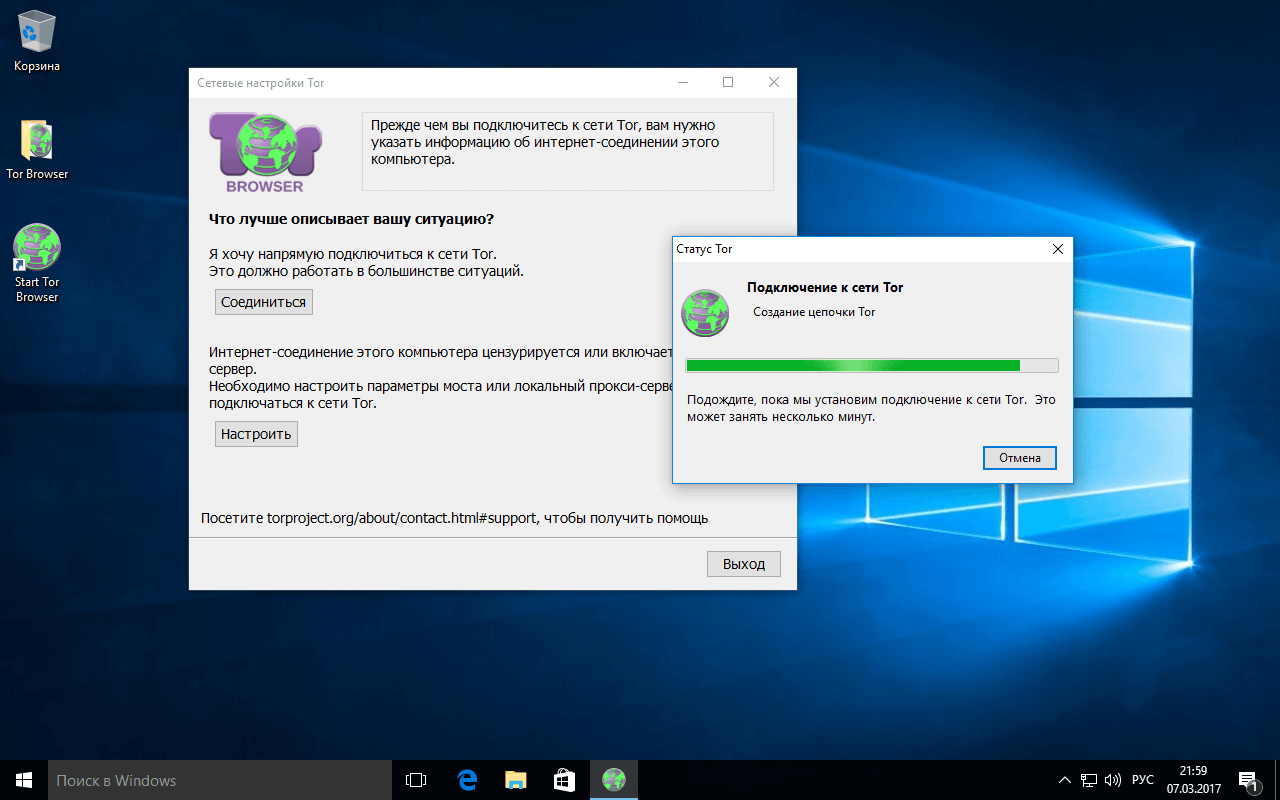
Task: Open the Windows Store taskbar icon
Action: pyautogui.click(x=564, y=780)
